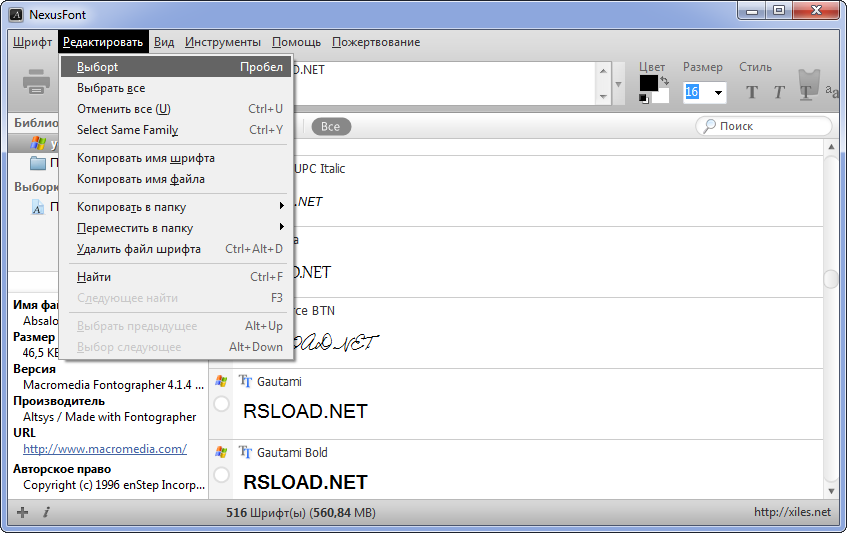This screenshot has height=533, width=847.
Task: Click the plus icon in status bar
Action: [x=23, y=512]
